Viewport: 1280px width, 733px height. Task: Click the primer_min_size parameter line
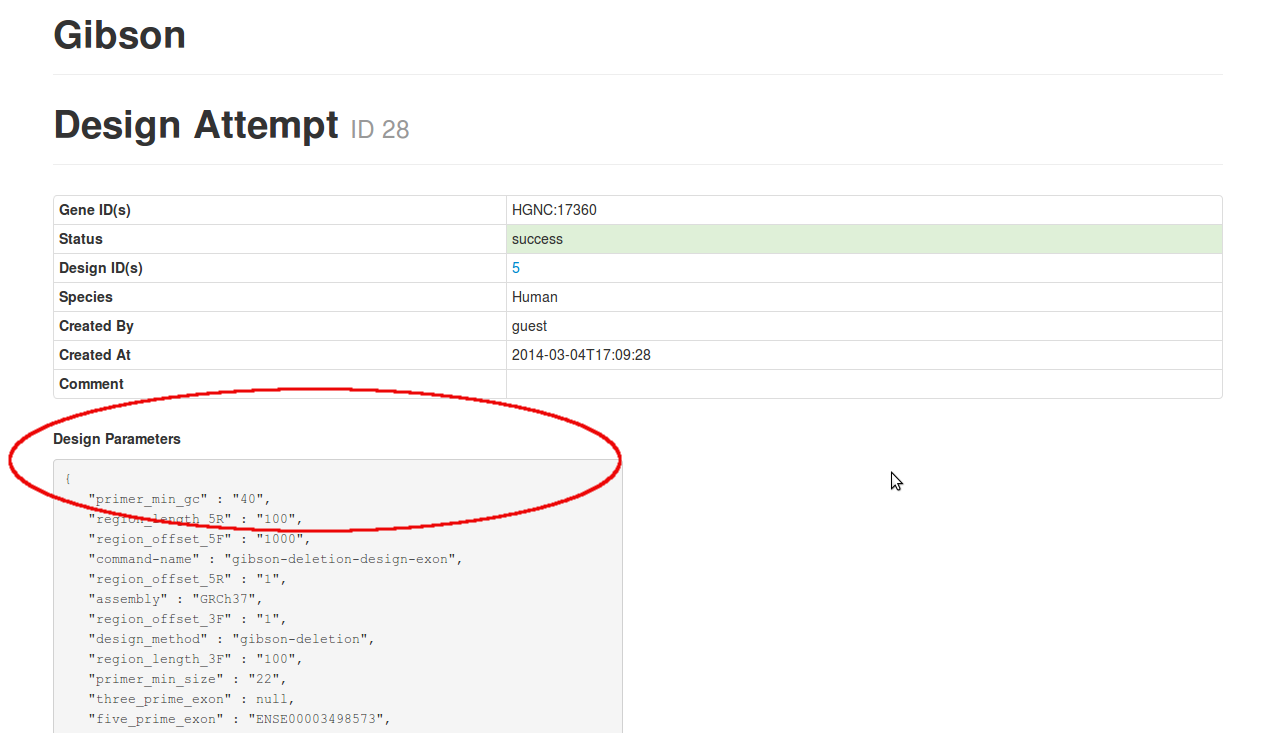pos(187,679)
